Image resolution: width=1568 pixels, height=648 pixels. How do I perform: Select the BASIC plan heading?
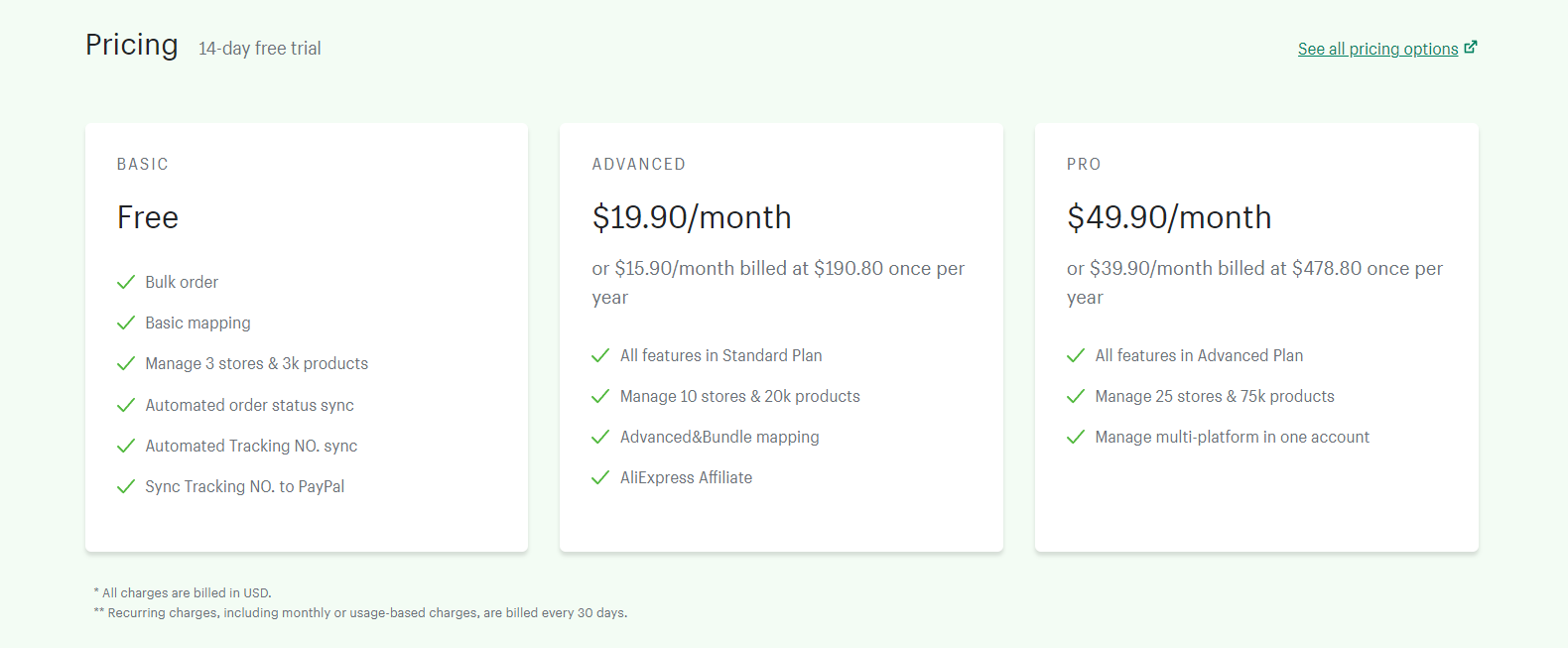tap(143, 164)
